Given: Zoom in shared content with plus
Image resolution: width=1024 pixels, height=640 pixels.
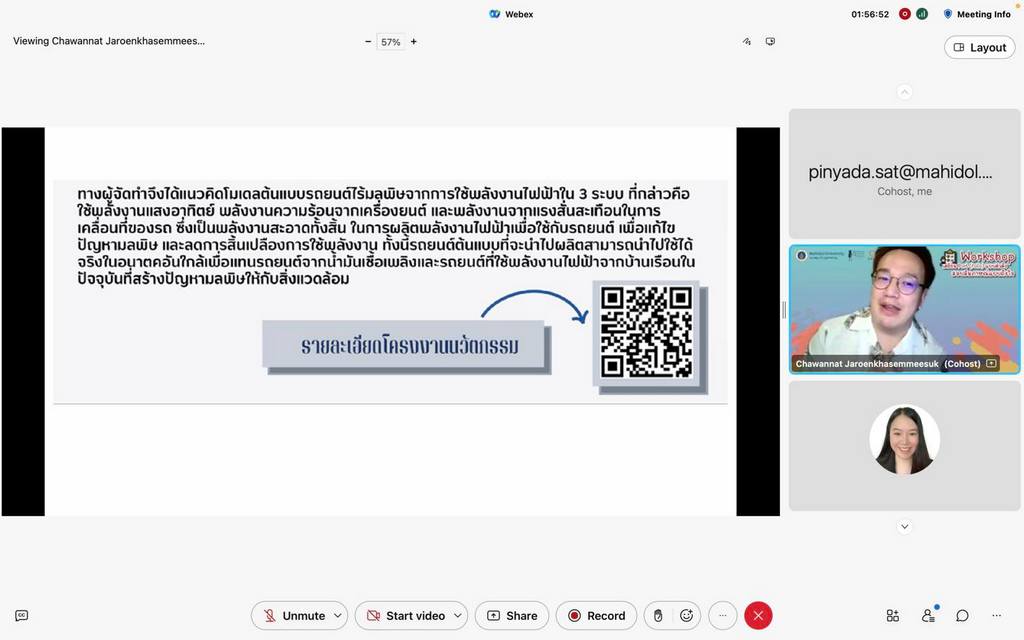Looking at the screenshot, I should pyautogui.click(x=414, y=42).
